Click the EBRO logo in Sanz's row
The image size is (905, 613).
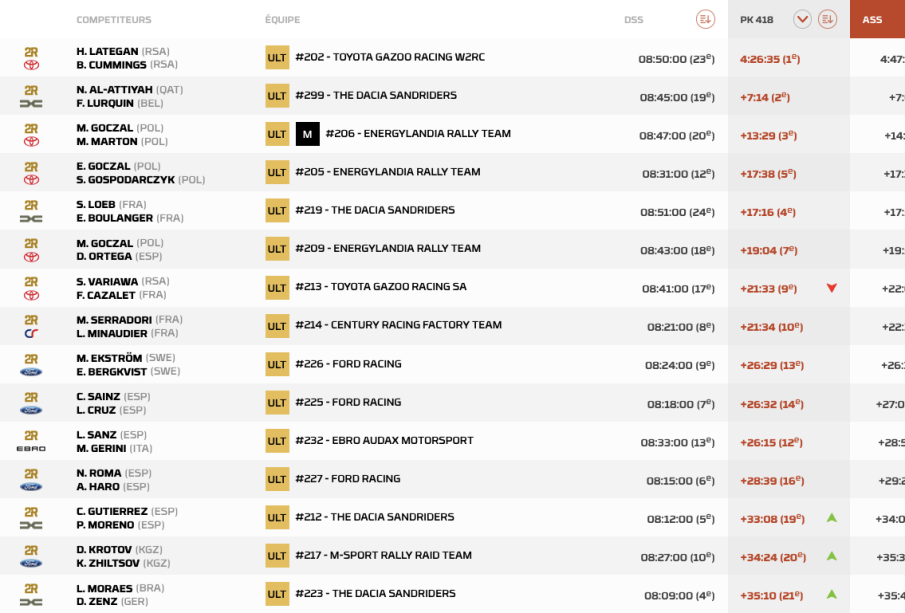pos(31,448)
